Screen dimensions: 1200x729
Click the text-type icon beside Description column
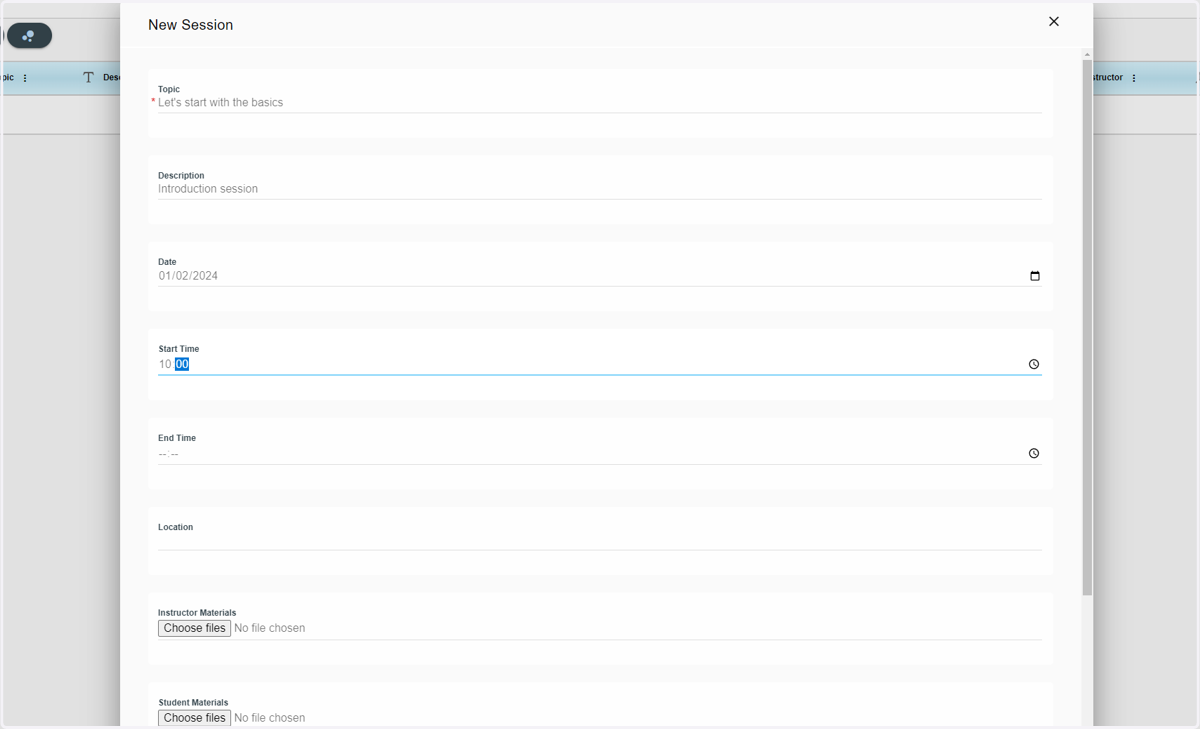pos(88,77)
